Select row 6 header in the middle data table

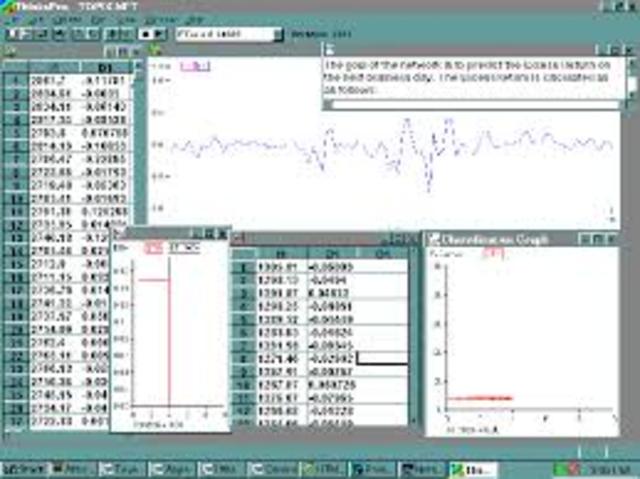244,333
